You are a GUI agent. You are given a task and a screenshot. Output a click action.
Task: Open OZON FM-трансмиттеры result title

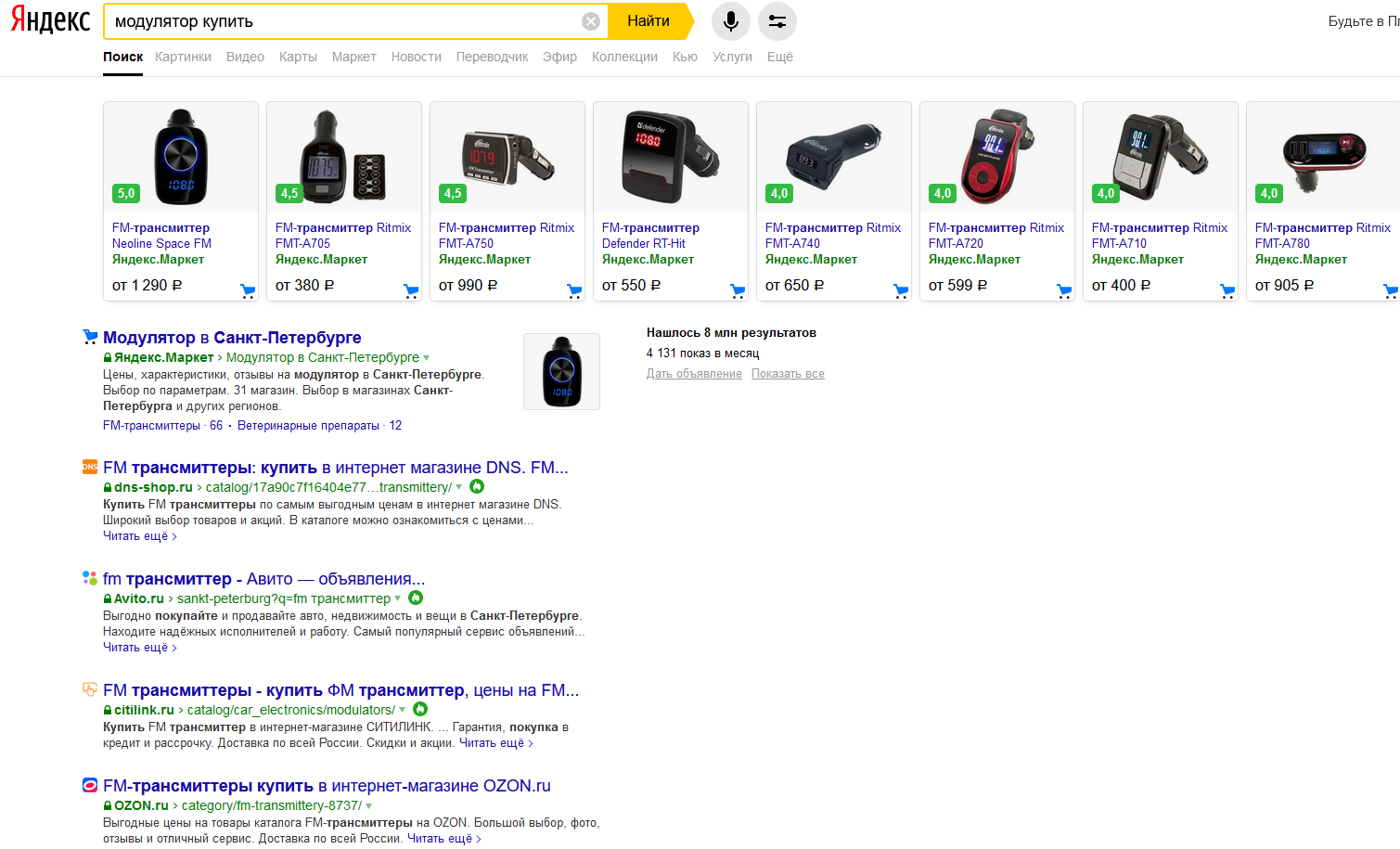pyautogui.click(x=327, y=786)
